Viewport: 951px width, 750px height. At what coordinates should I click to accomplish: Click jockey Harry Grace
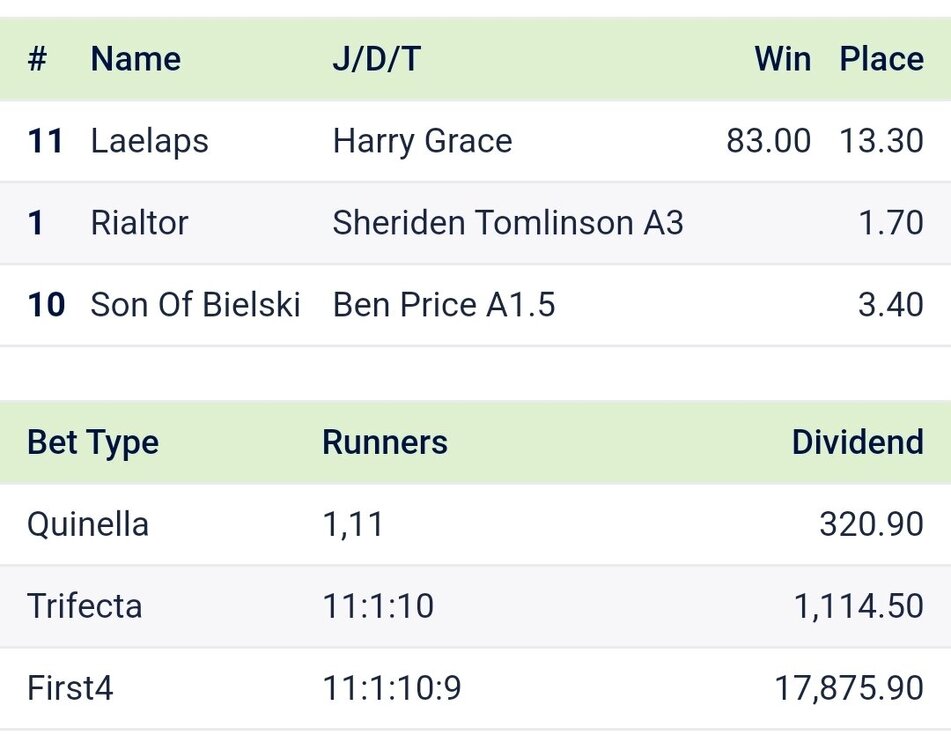(422, 141)
